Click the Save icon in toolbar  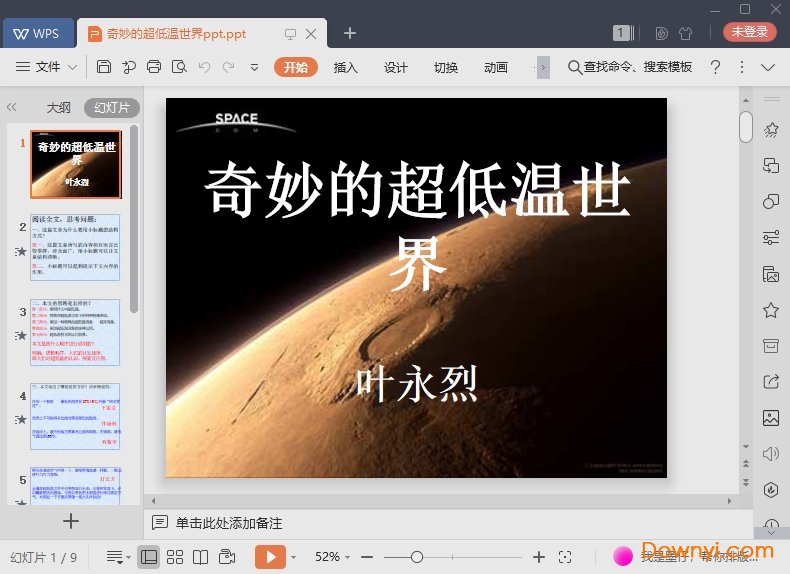(104, 67)
